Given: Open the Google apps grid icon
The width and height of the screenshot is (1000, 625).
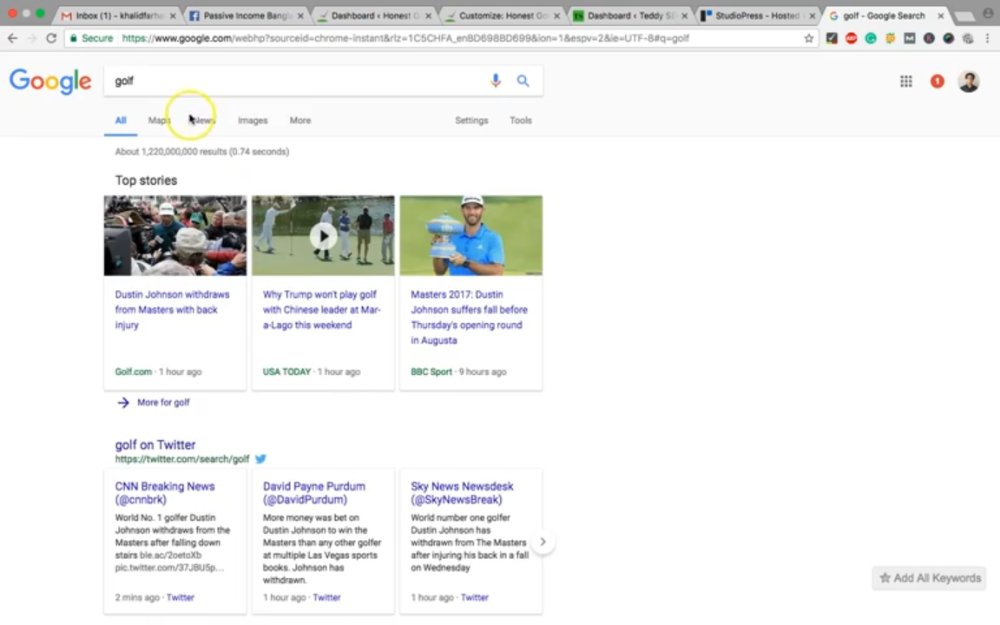Looking at the screenshot, I should pyautogui.click(x=906, y=81).
